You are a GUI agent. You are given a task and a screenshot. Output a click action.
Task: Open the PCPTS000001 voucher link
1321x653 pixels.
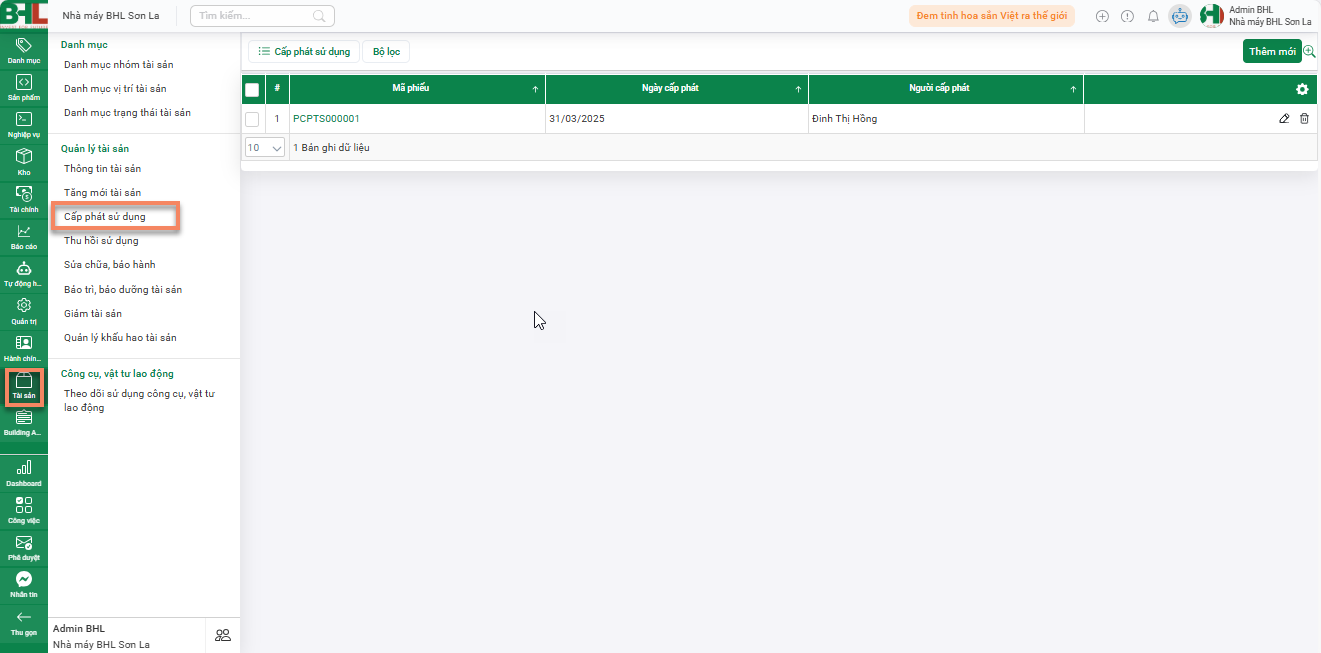(326, 119)
